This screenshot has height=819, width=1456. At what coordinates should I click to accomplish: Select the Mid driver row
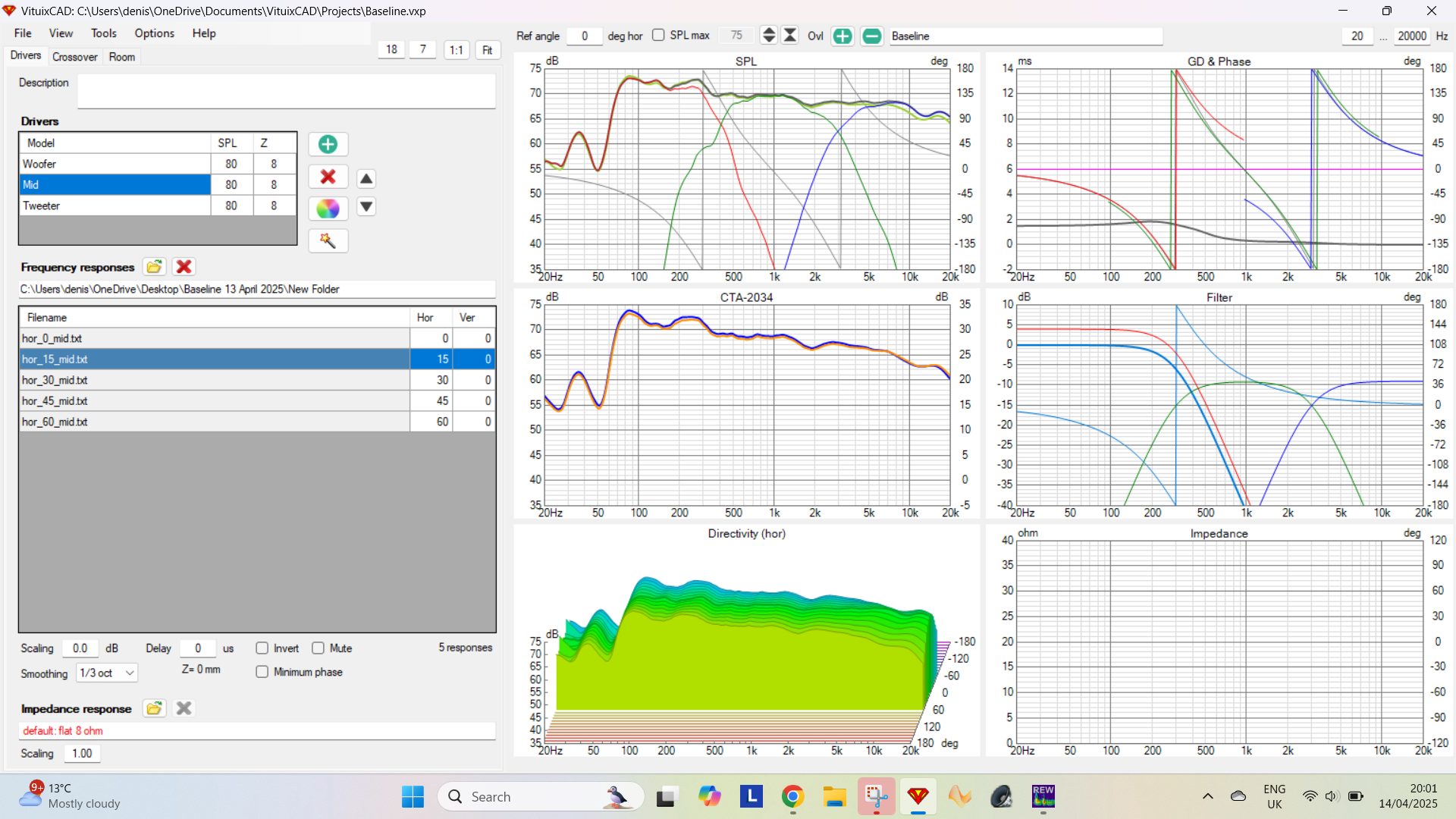[x=158, y=184]
